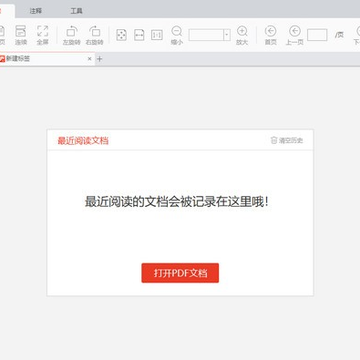Go to first page 首页
Screen dimensions: 360x360
[271, 35]
